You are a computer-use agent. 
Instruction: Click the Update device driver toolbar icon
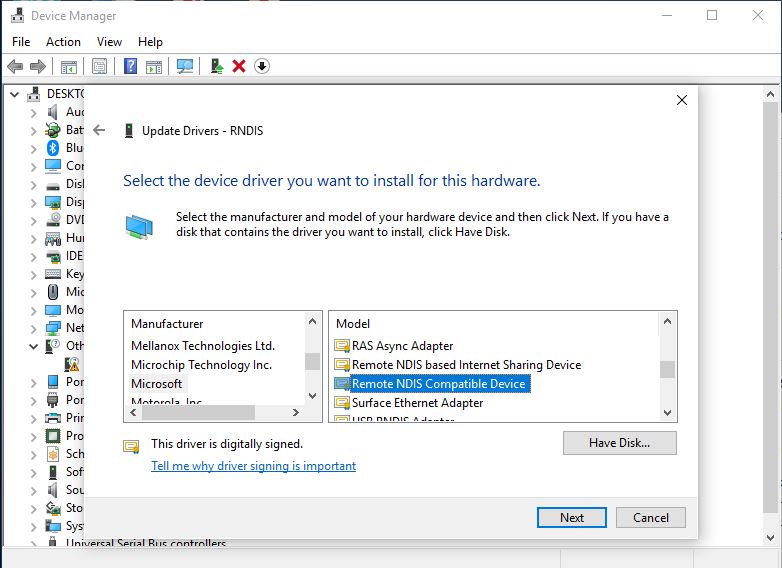[x=216, y=66]
